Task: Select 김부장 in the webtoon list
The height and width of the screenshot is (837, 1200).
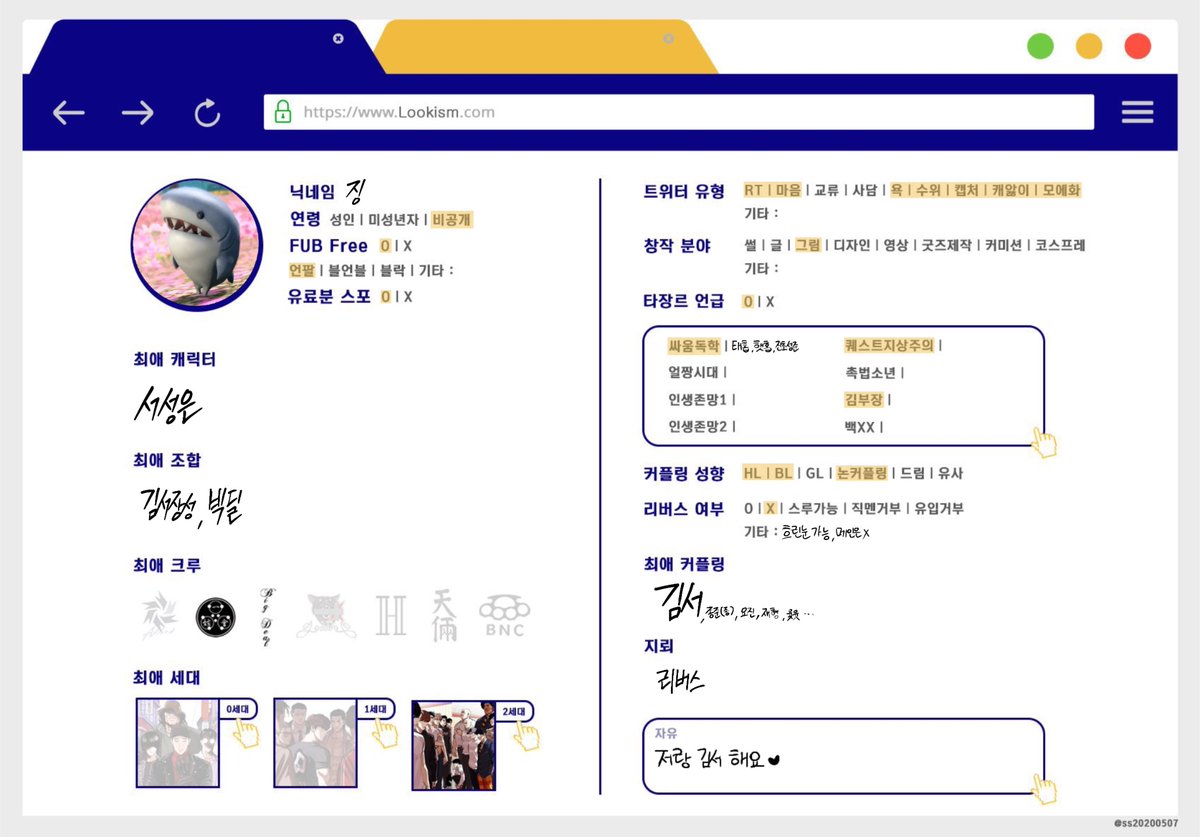Action: click(864, 399)
